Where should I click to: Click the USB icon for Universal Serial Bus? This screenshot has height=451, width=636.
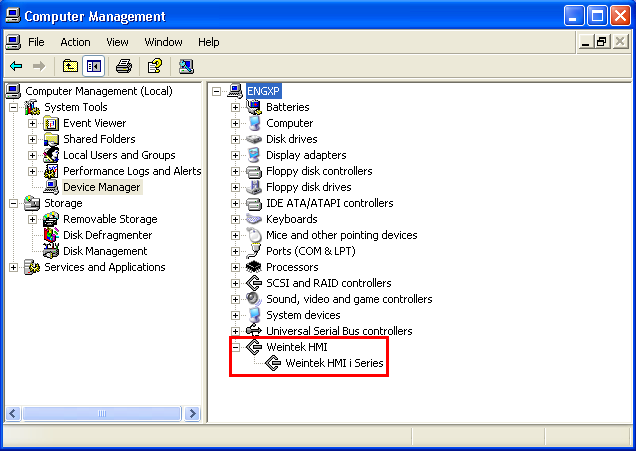tap(254, 331)
